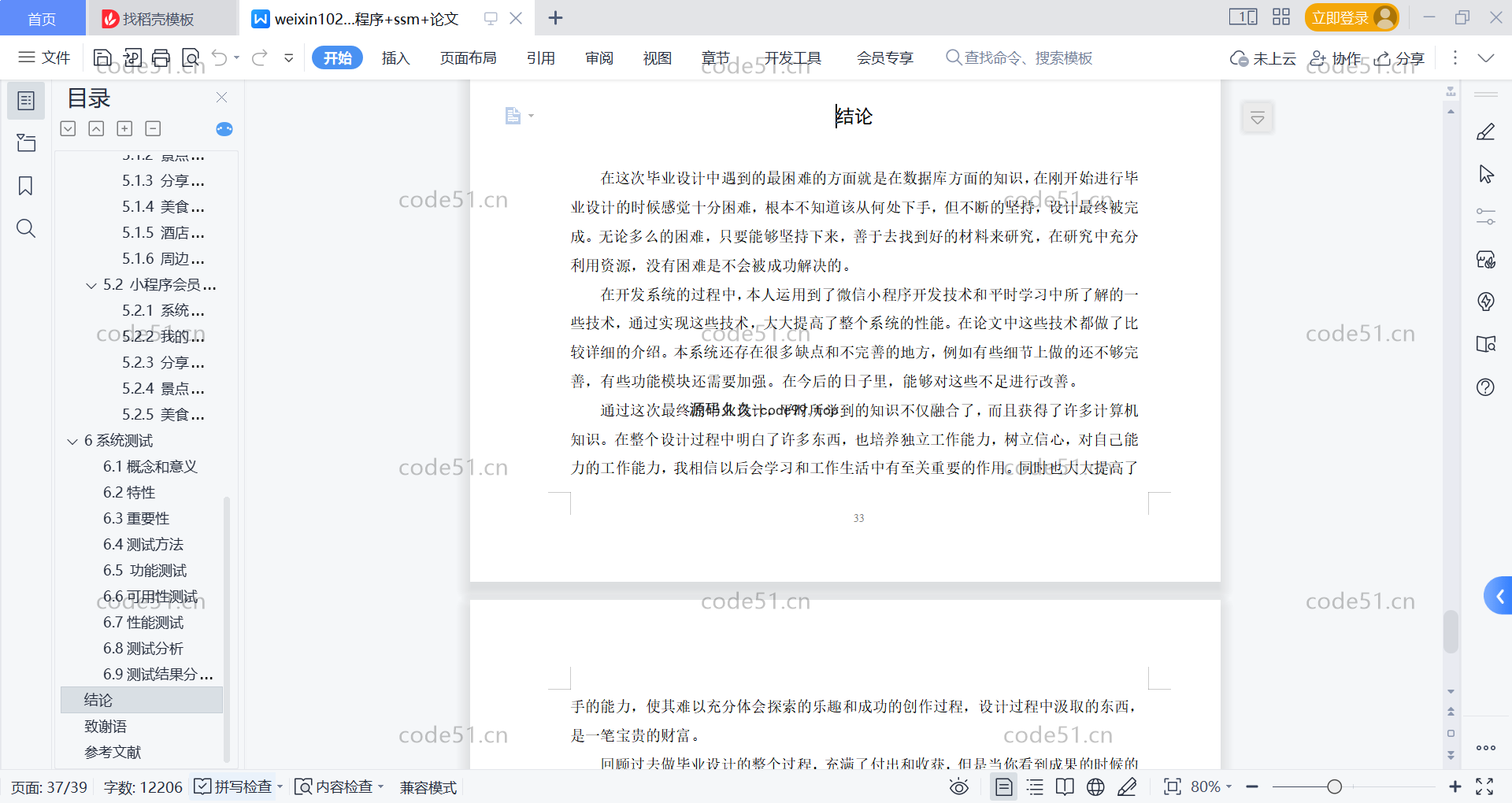Viewport: 1512px width, 803px height.
Task: Collapse the 6 系统测试 tree node
Action: pyautogui.click(x=72, y=441)
